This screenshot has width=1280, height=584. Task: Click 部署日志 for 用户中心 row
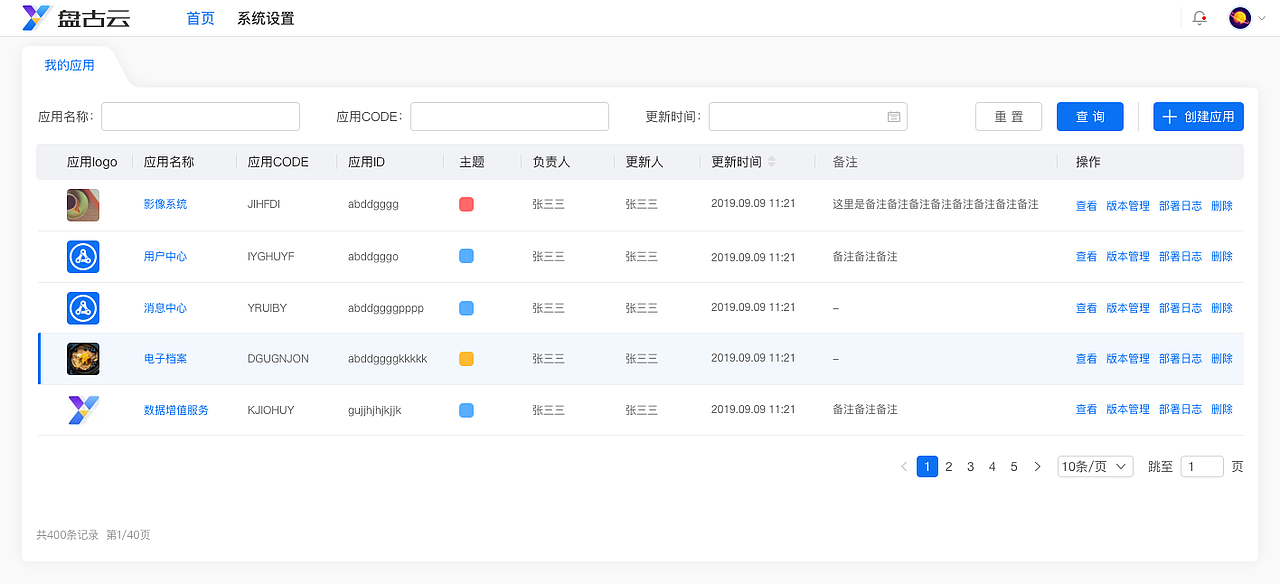pyautogui.click(x=1181, y=257)
